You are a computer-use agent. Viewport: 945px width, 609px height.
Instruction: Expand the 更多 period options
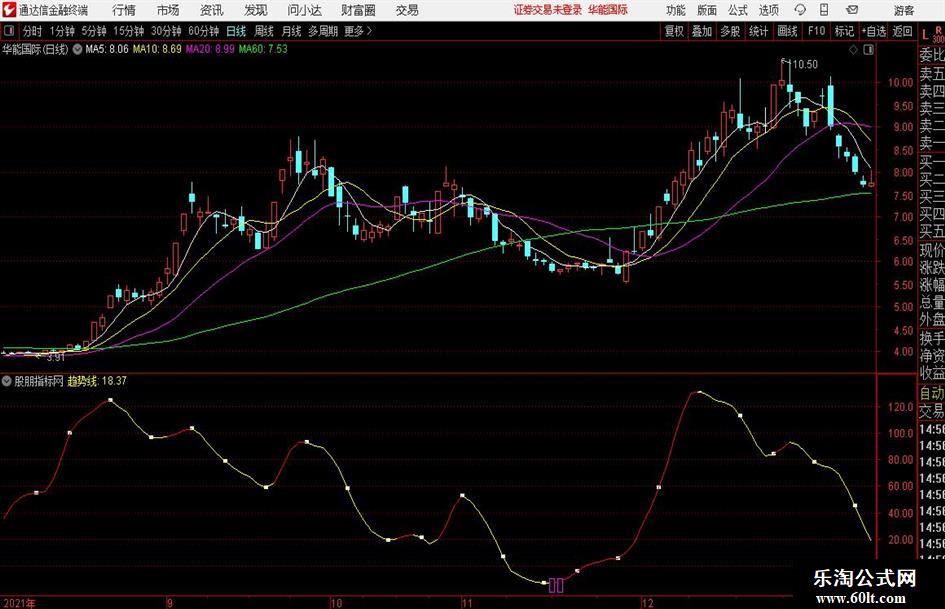click(359, 31)
